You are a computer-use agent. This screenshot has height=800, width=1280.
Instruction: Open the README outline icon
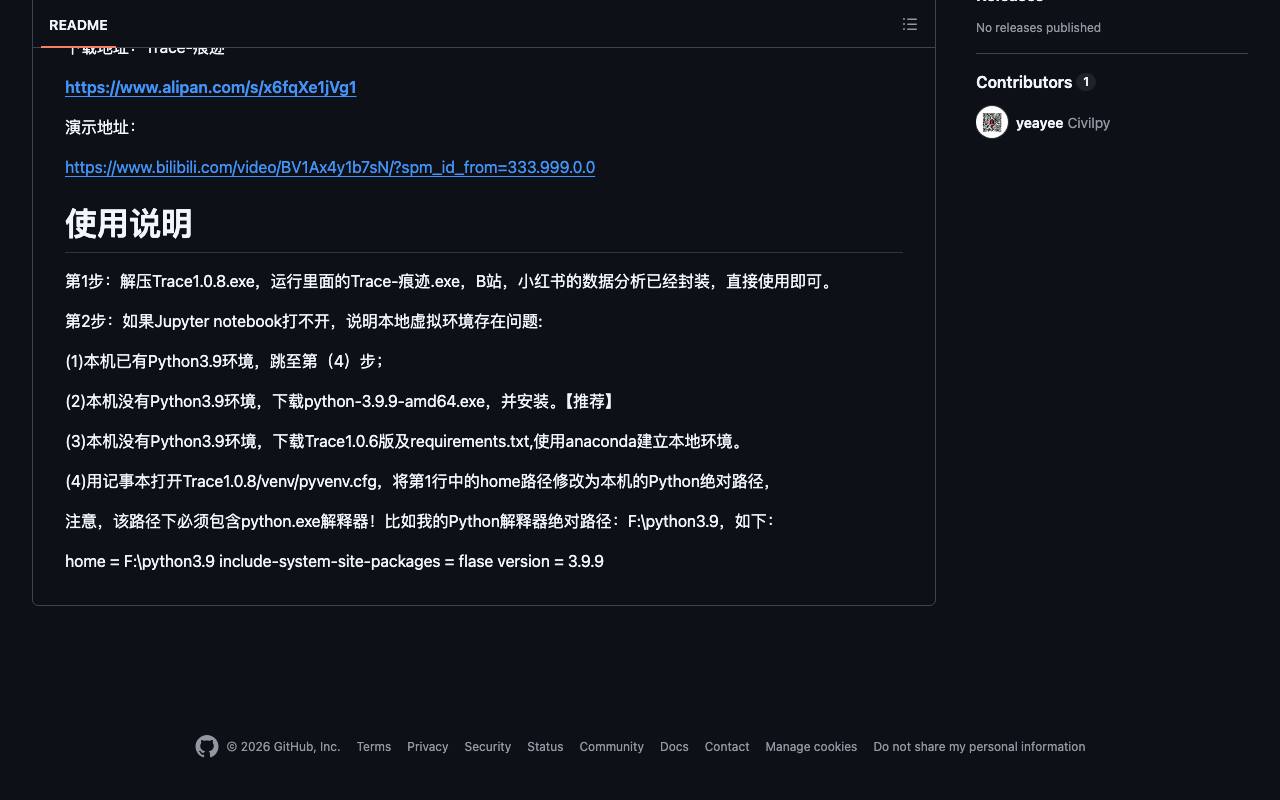coord(910,24)
